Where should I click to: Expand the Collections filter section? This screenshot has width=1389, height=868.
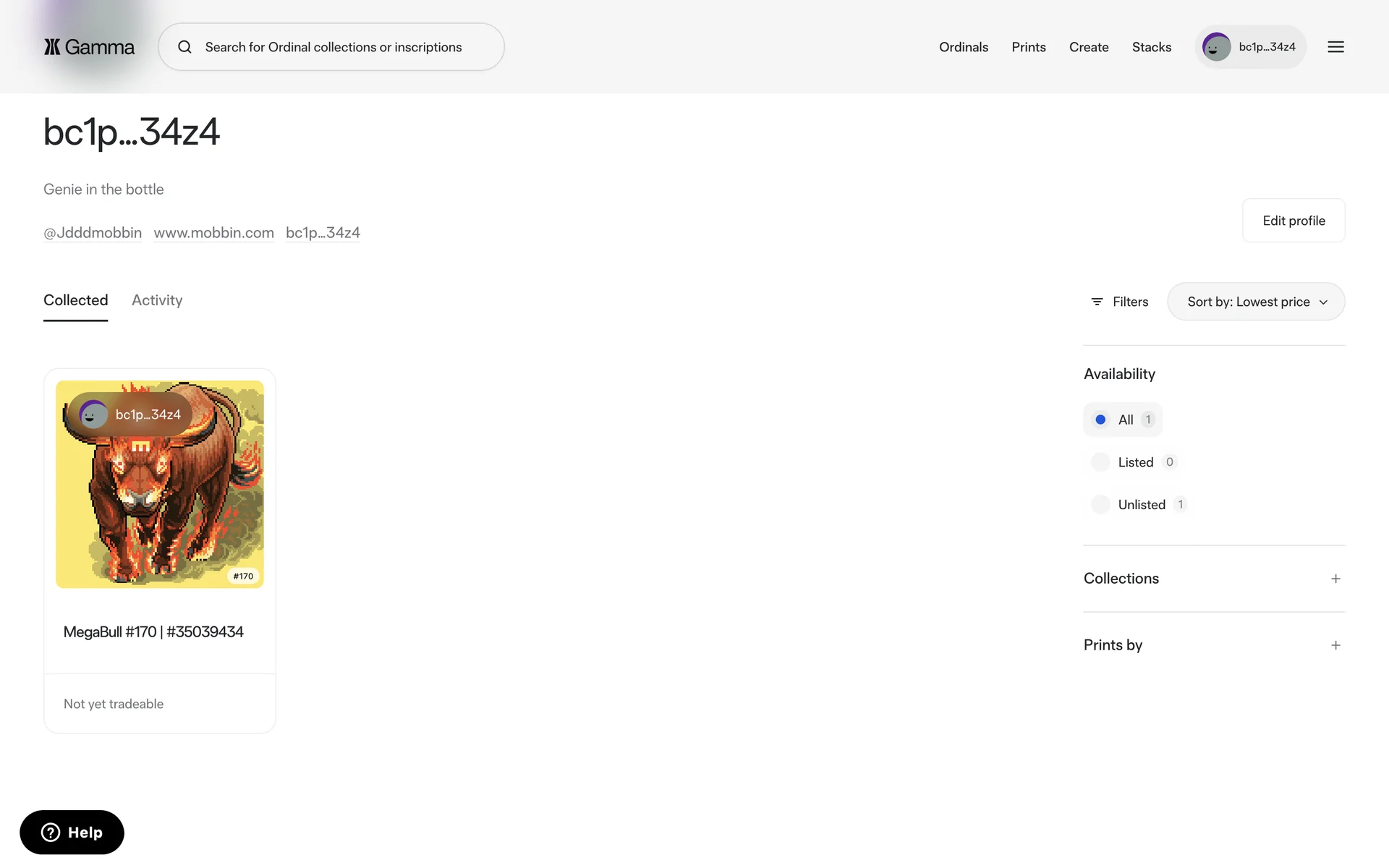[x=1335, y=579]
